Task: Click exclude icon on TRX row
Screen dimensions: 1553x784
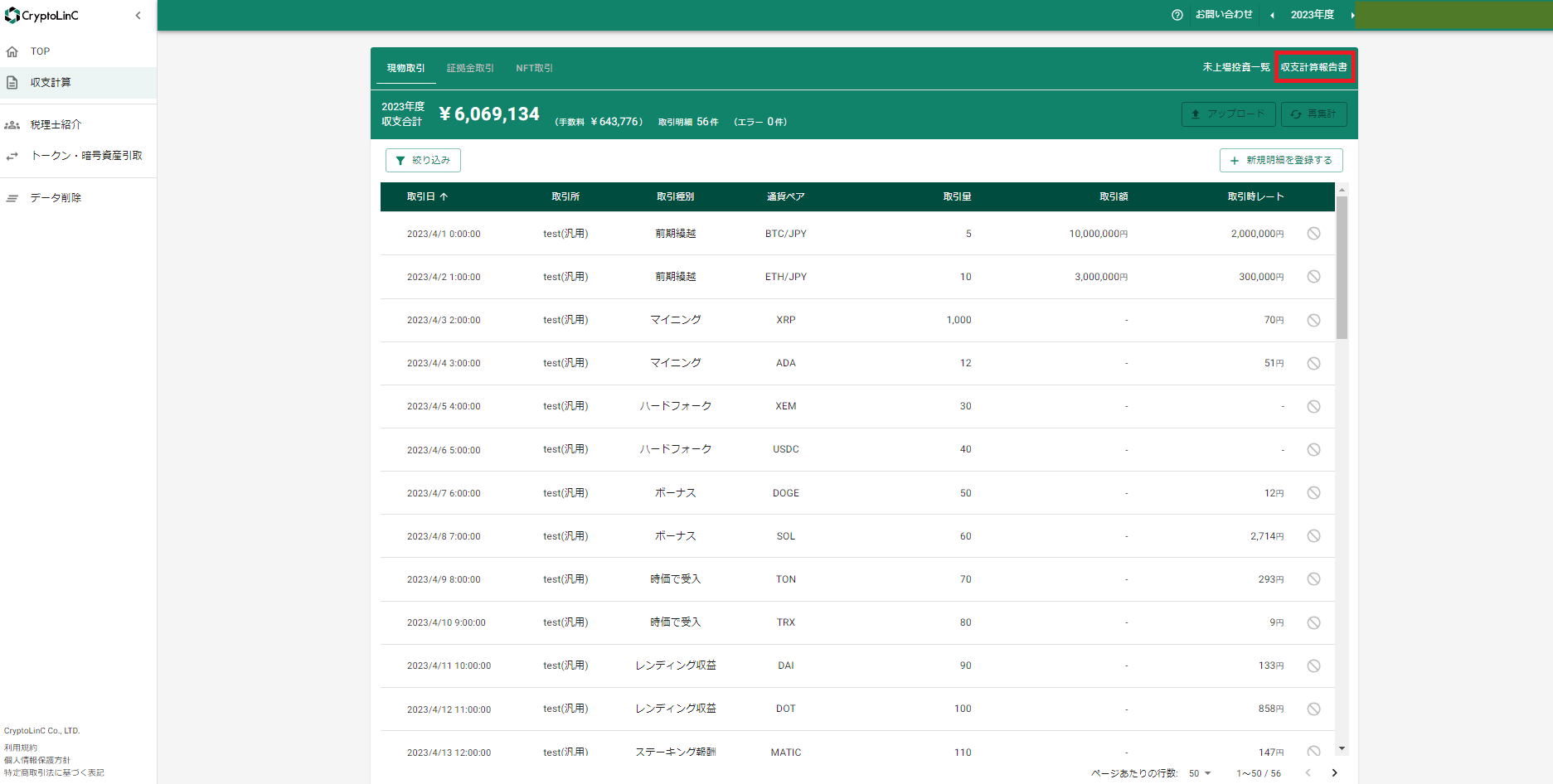Action: pos(1313,622)
